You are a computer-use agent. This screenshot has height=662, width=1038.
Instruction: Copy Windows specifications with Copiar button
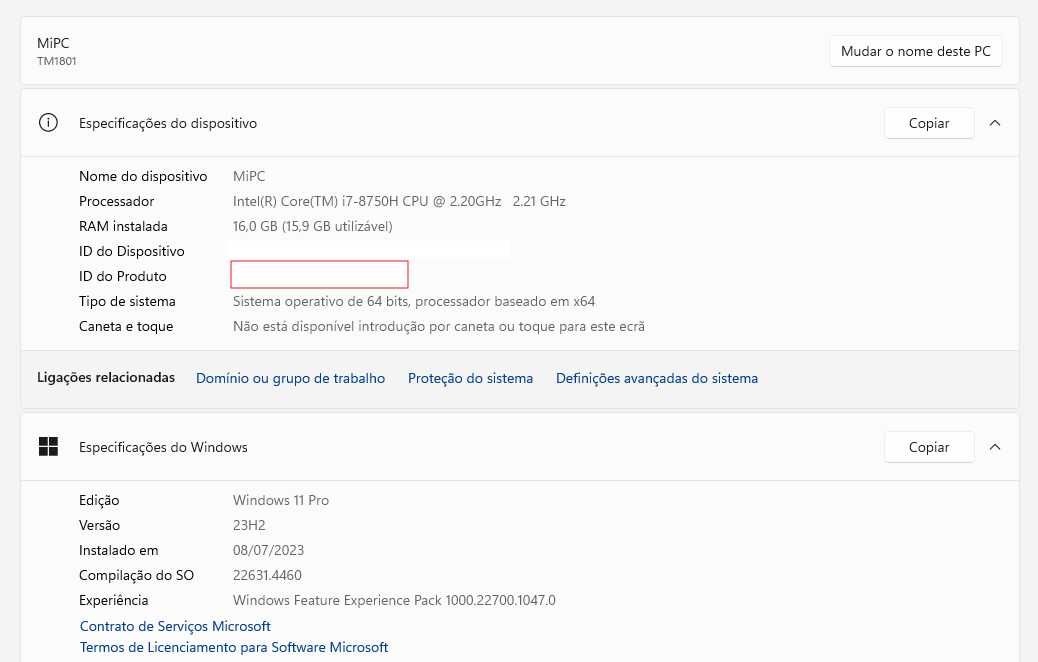point(929,448)
